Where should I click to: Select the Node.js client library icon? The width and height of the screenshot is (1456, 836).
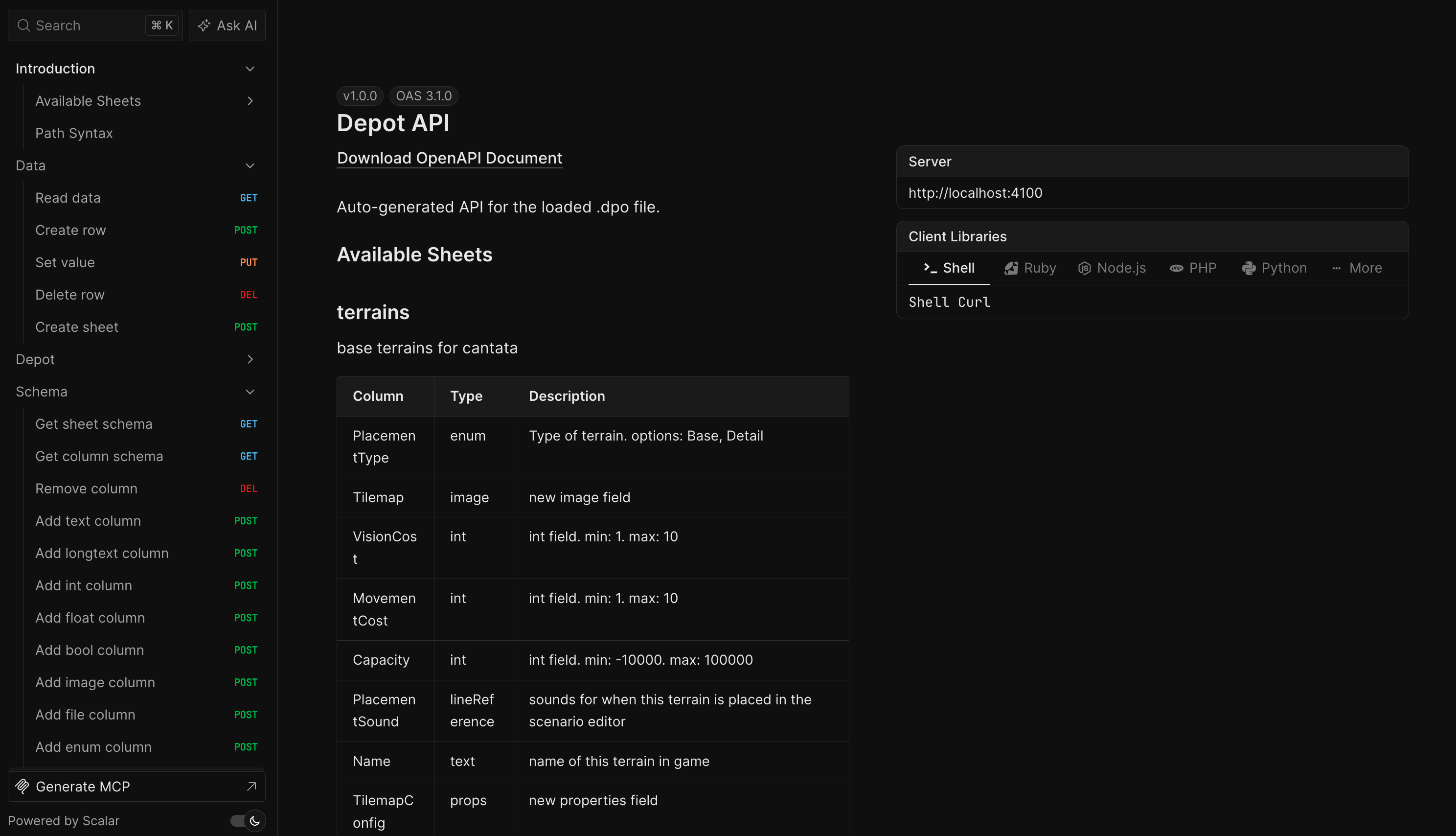[1084, 268]
